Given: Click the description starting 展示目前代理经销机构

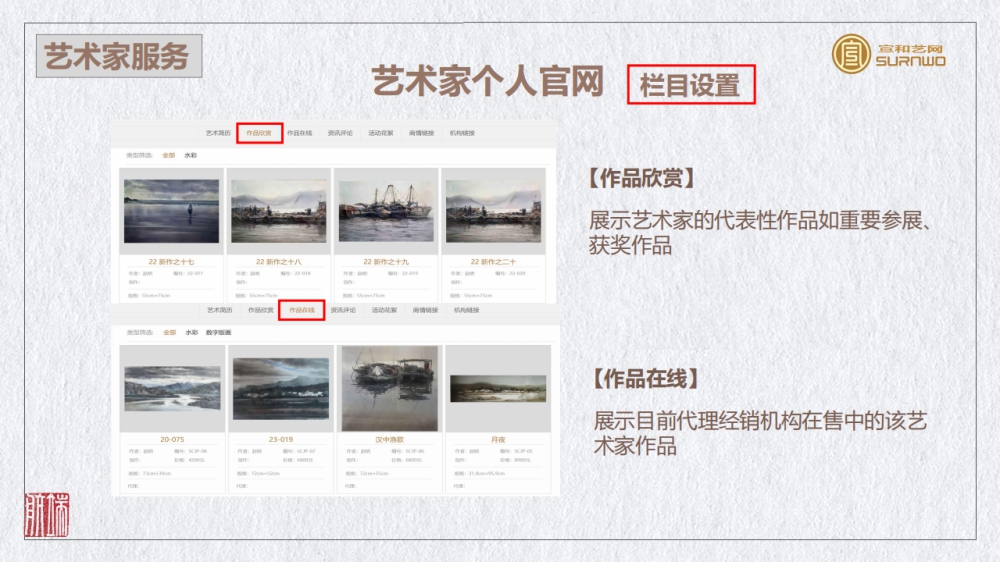Looking at the screenshot, I should tap(760, 433).
